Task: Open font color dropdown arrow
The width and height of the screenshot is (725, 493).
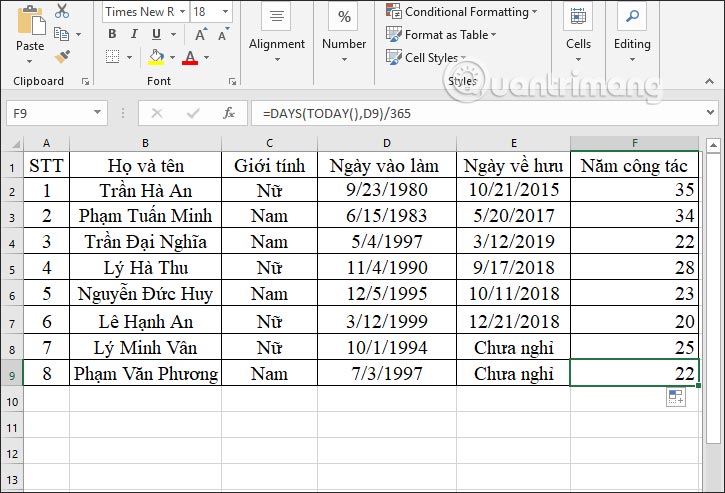Action: point(207,57)
